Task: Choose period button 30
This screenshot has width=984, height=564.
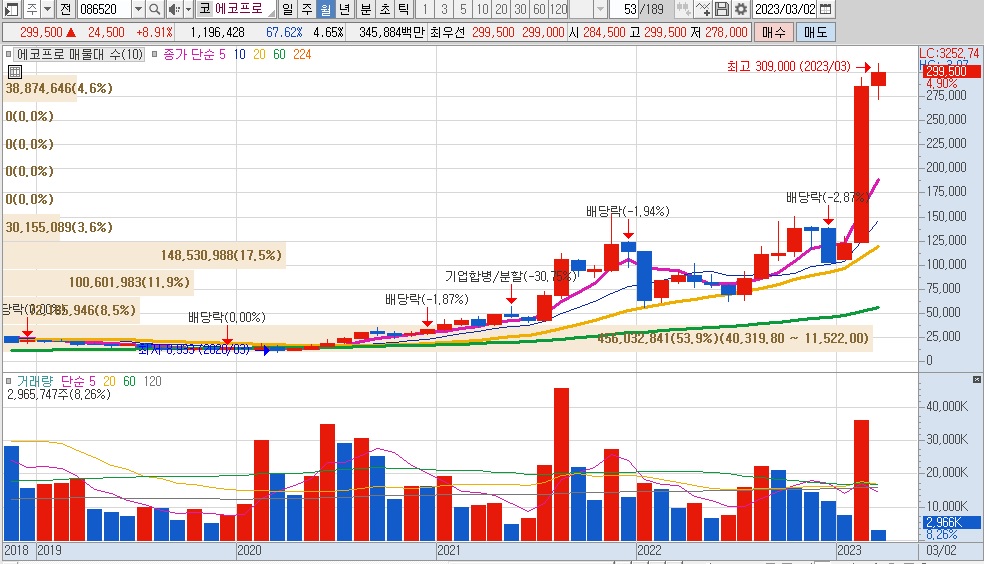Action: click(520, 9)
